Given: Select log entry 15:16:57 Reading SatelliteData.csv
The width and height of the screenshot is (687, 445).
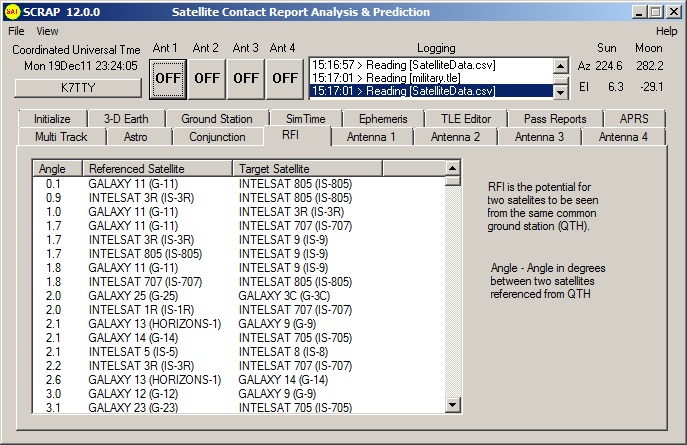Looking at the screenshot, I should click(431, 65).
